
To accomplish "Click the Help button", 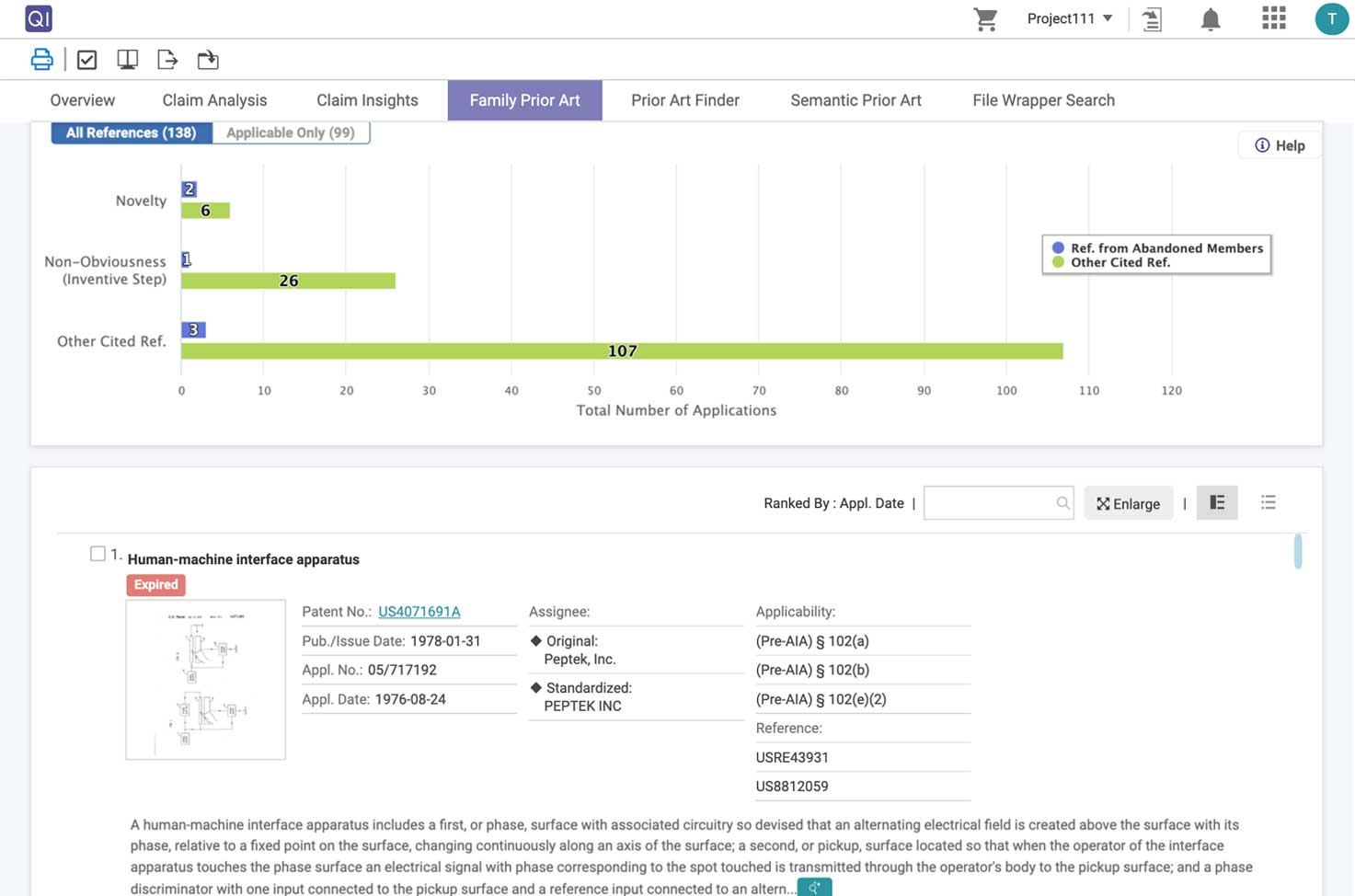I will [1280, 145].
